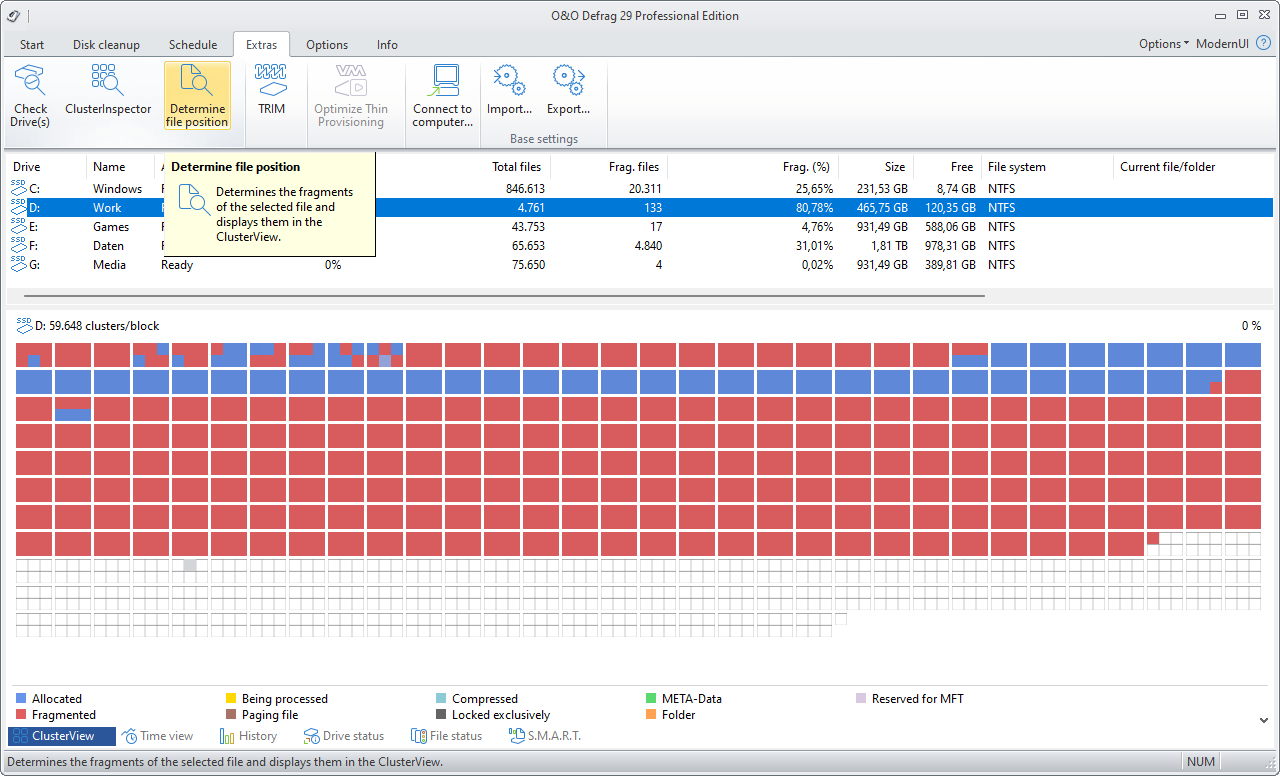
Task: Click the Compressed legend swatch
Action: point(441,698)
